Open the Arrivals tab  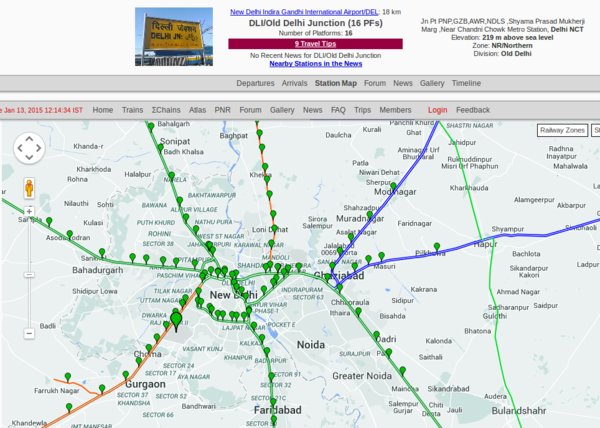pos(295,83)
